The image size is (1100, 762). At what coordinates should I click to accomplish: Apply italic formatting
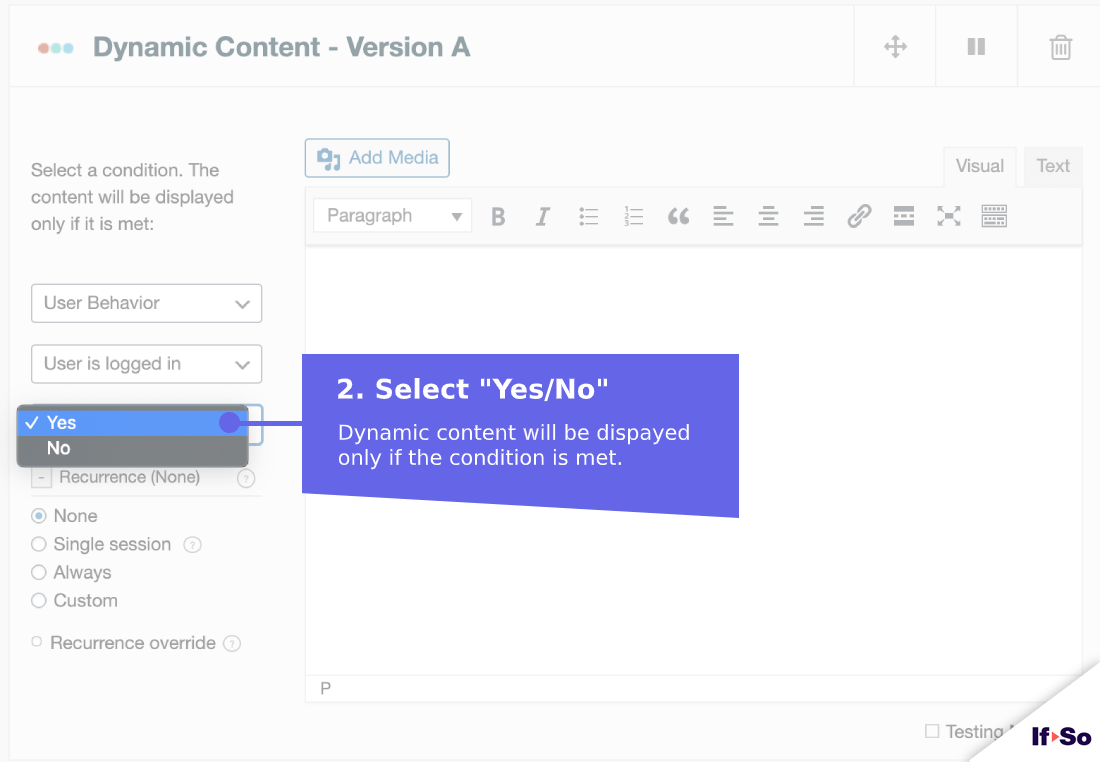[x=542, y=215]
